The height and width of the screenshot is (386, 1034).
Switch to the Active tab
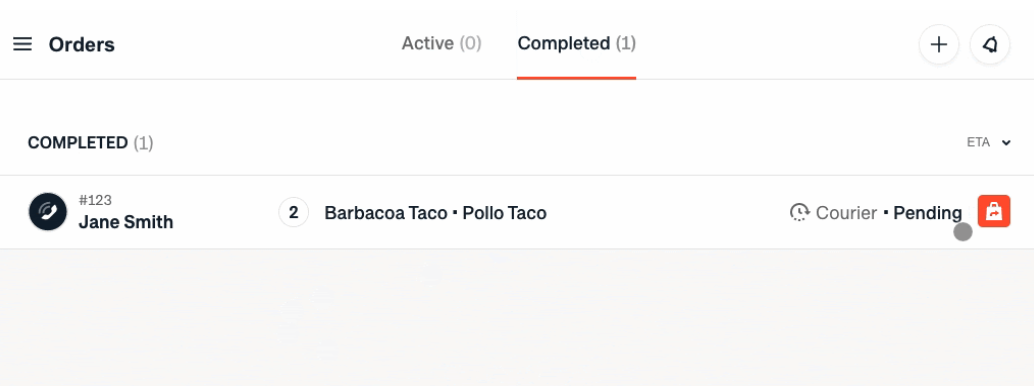pos(441,44)
